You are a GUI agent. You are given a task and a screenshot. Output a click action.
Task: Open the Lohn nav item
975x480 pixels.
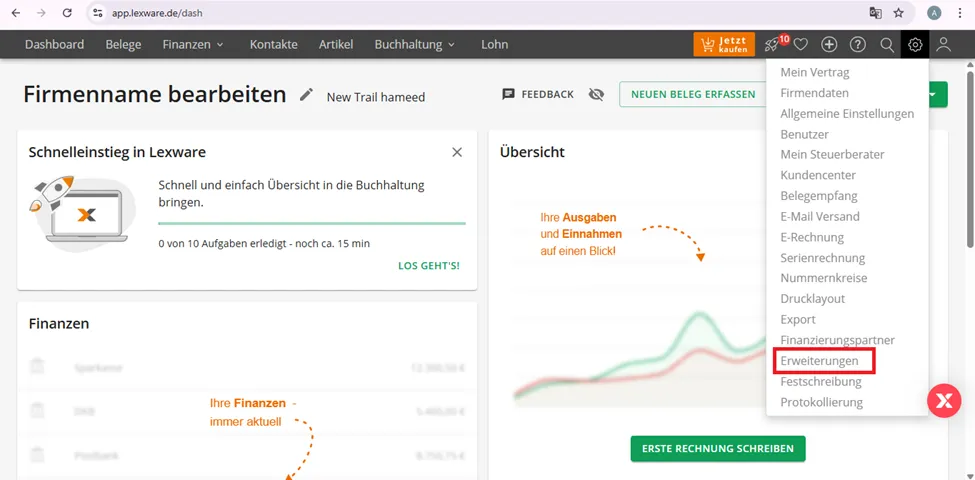(x=494, y=45)
